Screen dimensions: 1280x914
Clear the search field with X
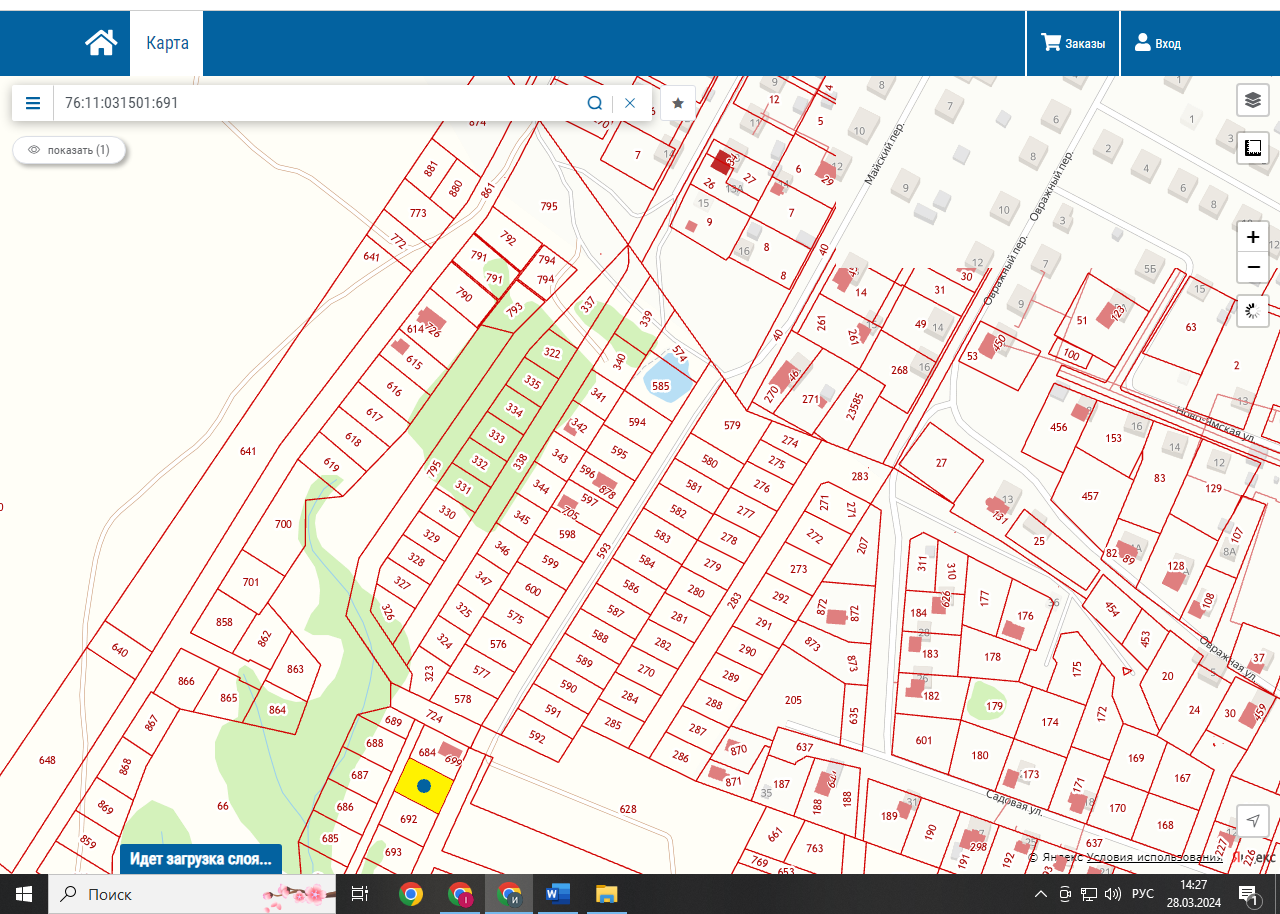(x=630, y=103)
